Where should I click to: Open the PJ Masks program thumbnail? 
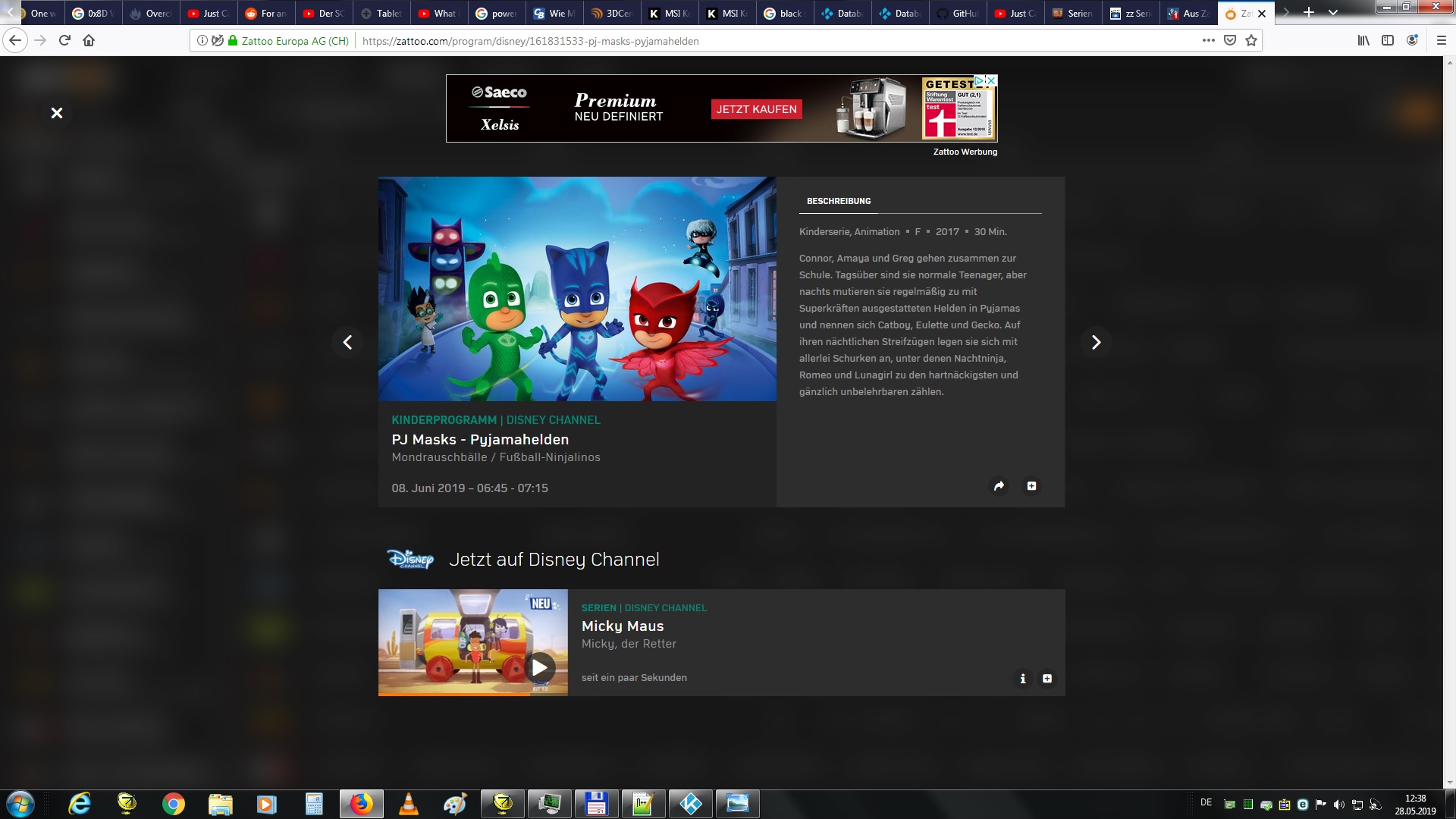coord(577,289)
